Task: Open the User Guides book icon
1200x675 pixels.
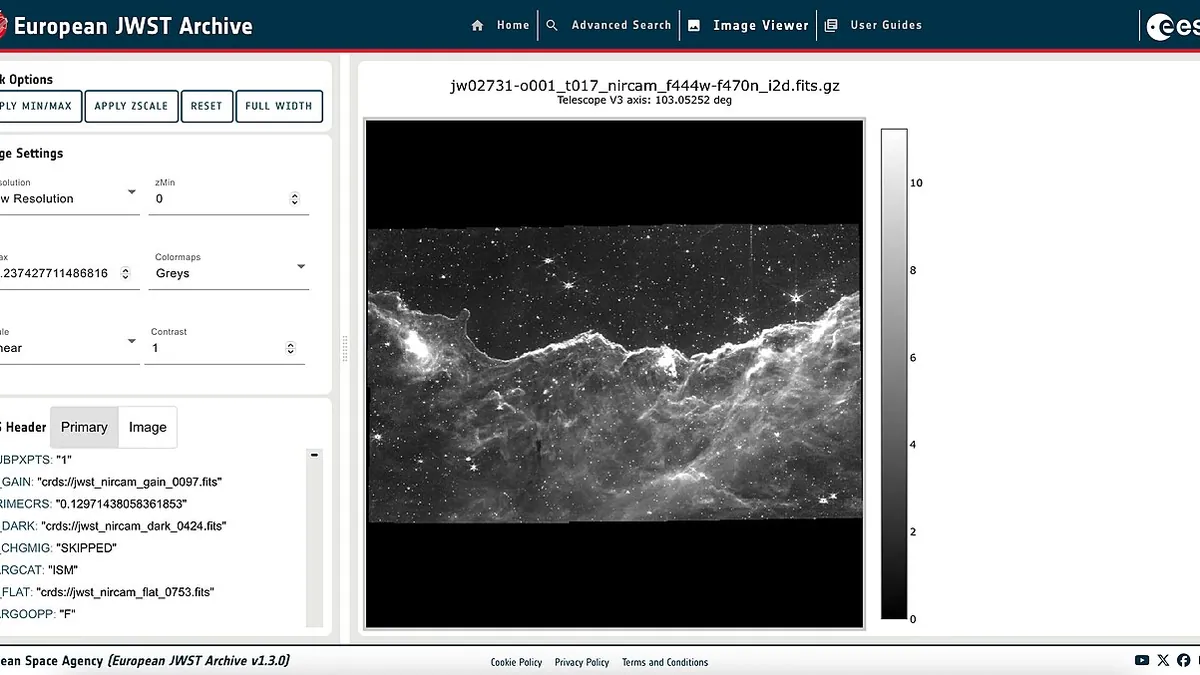Action: (x=830, y=26)
